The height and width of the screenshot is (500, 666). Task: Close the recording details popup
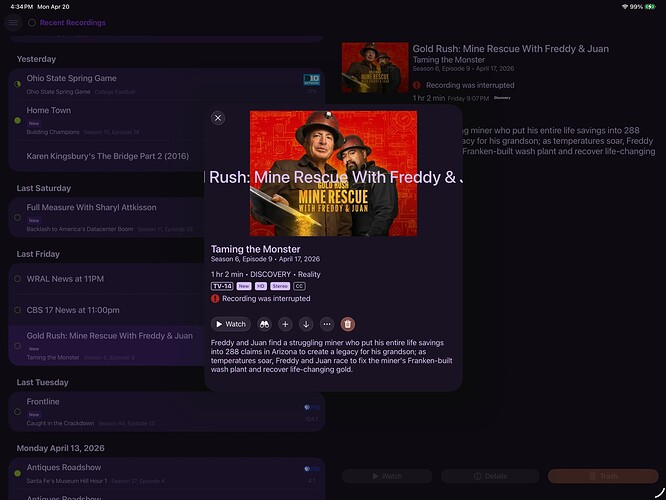218,118
